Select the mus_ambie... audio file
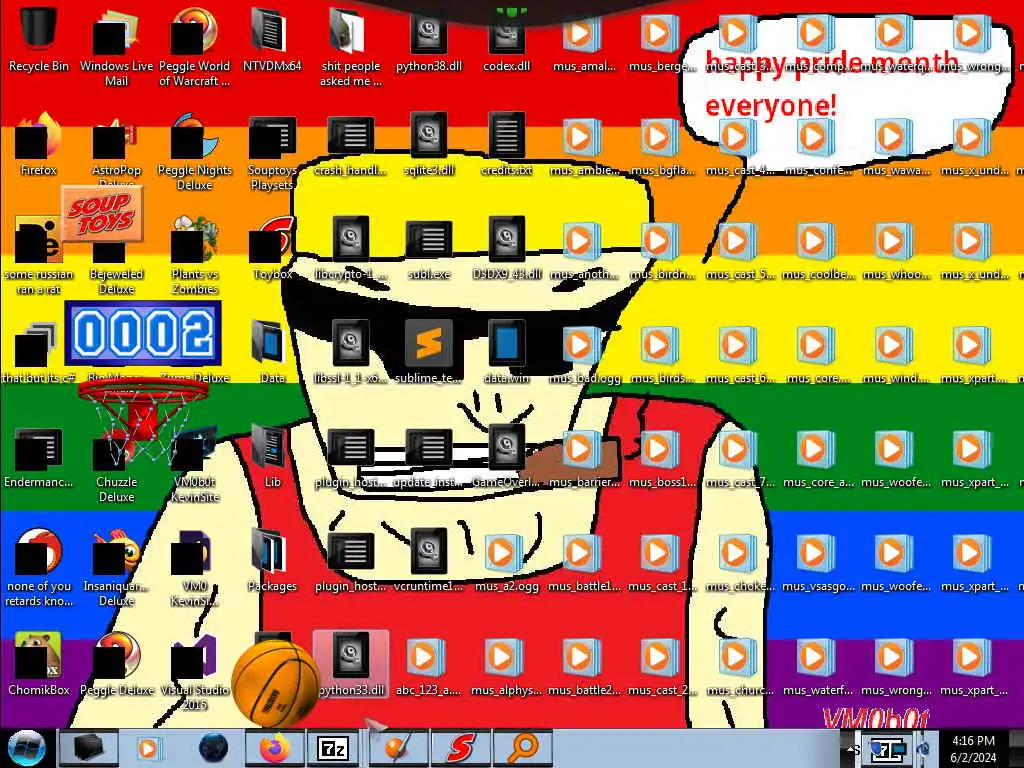The width and height of the screenshot is (1024, 768). [x=584, y=144]
